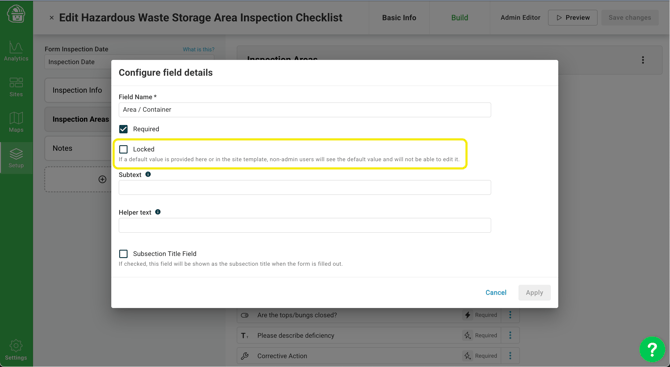Click Admin Editor label
The image size is (670, 367).
click(520, 18)
